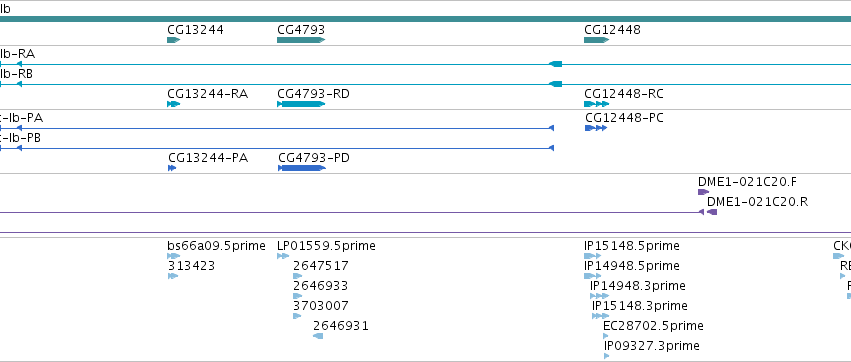Screen dimensions: 851x362
Task: Click the IP09327.3prime label
Action: coord(652,346)
